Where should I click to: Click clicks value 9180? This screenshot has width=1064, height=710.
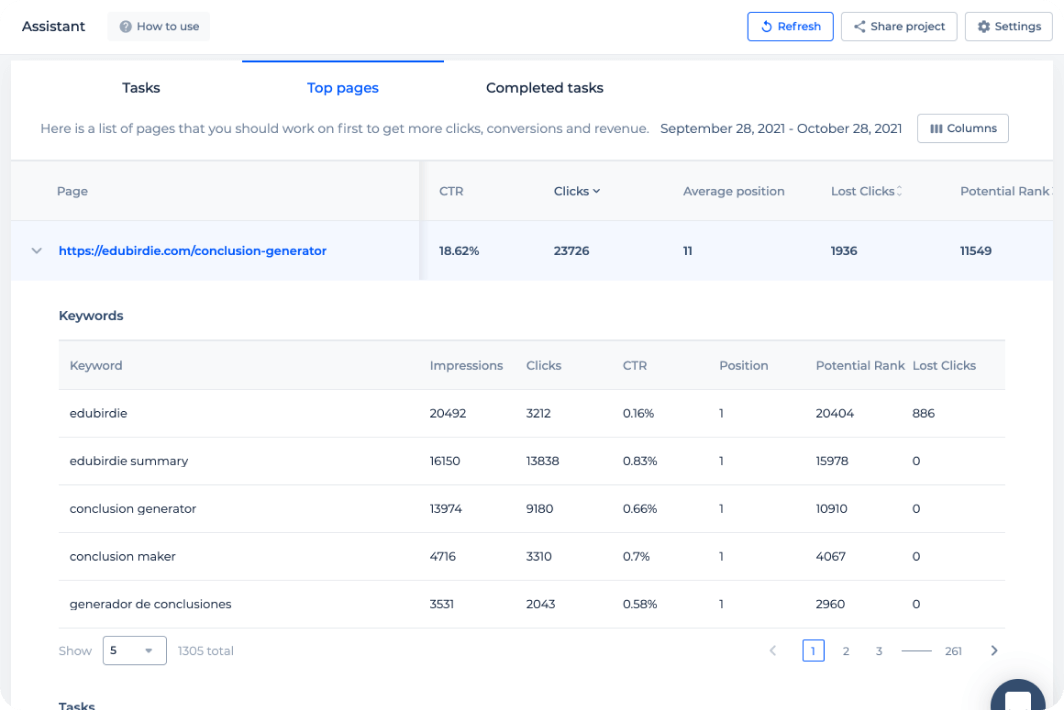pyautogui.click(x=539, y=508)
